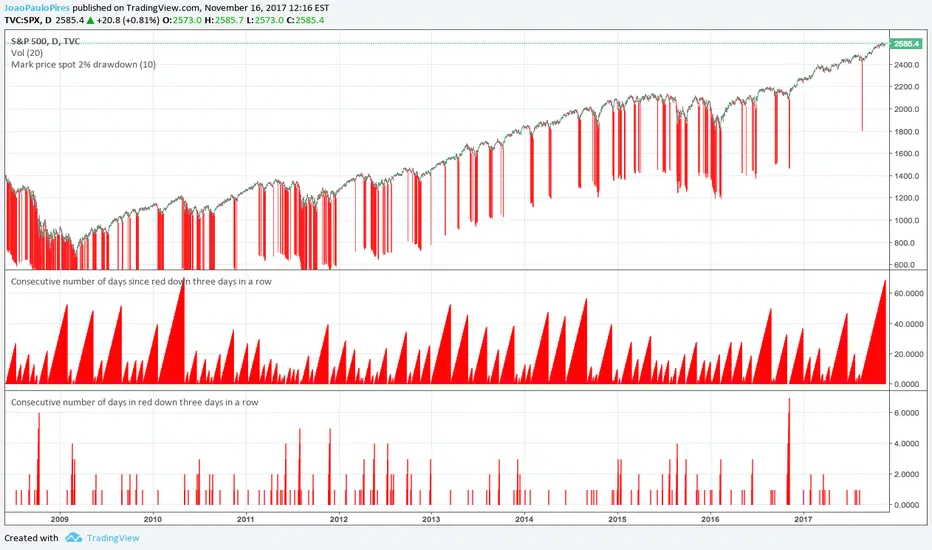Click the 2016 time axis label
This screenshot has height=550, width=932.
(710, 519)
